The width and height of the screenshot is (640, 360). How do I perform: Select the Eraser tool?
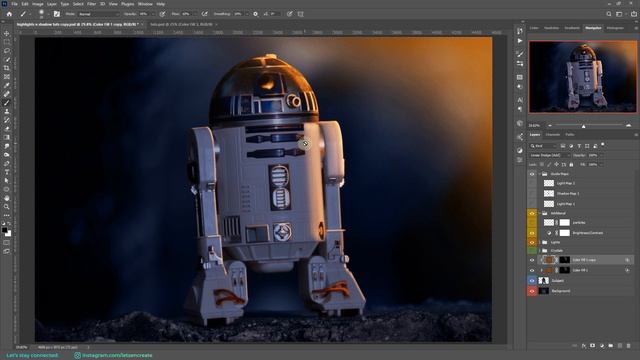(7, 129)
